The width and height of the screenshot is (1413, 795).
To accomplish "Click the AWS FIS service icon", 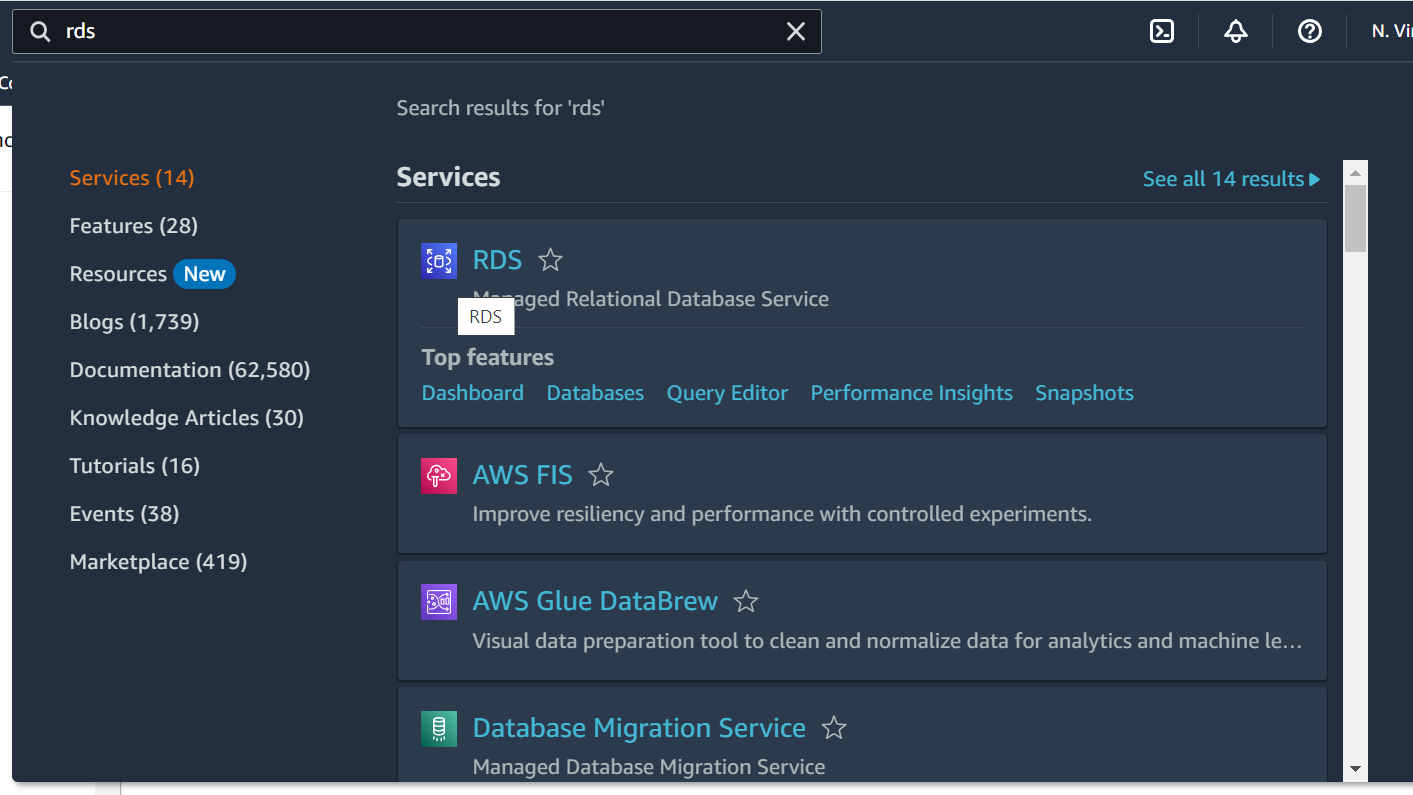I will tap(439, 475).
